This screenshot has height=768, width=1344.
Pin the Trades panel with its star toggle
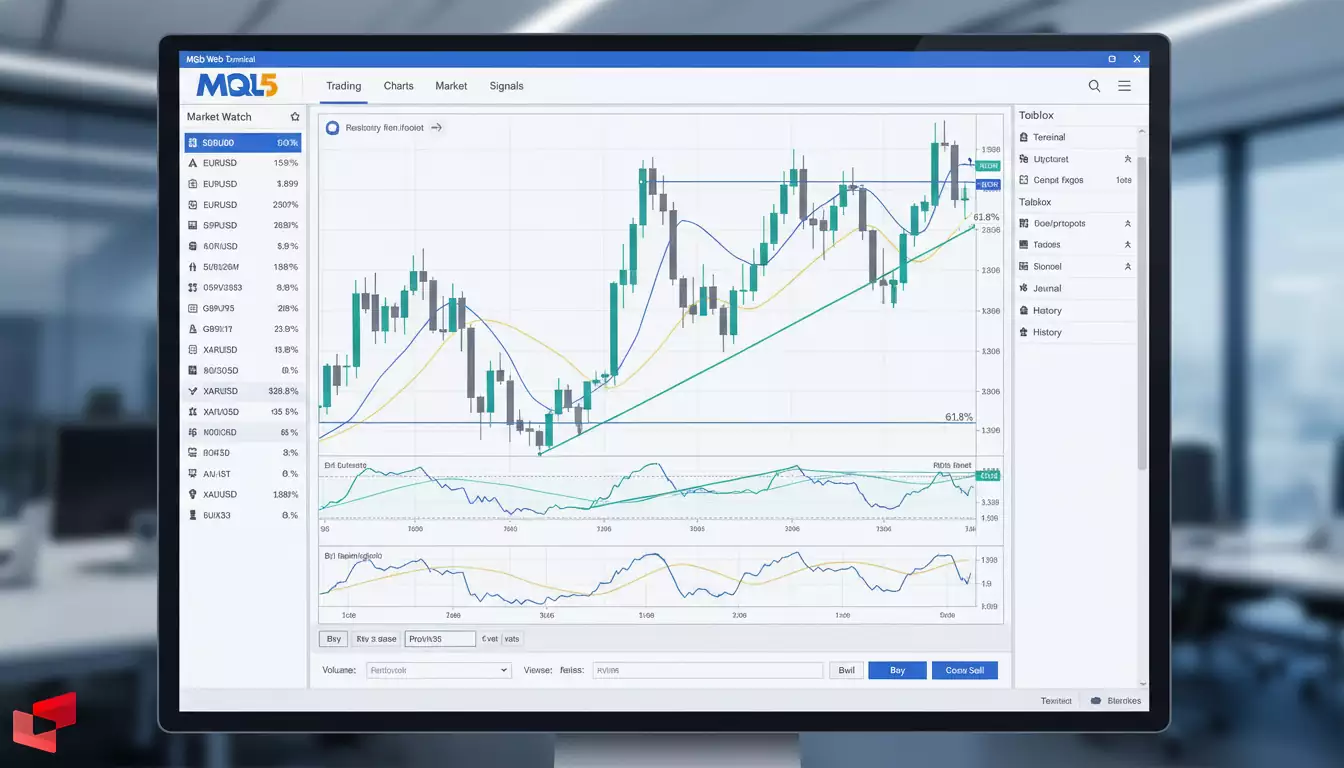(x=1128, y=244)
